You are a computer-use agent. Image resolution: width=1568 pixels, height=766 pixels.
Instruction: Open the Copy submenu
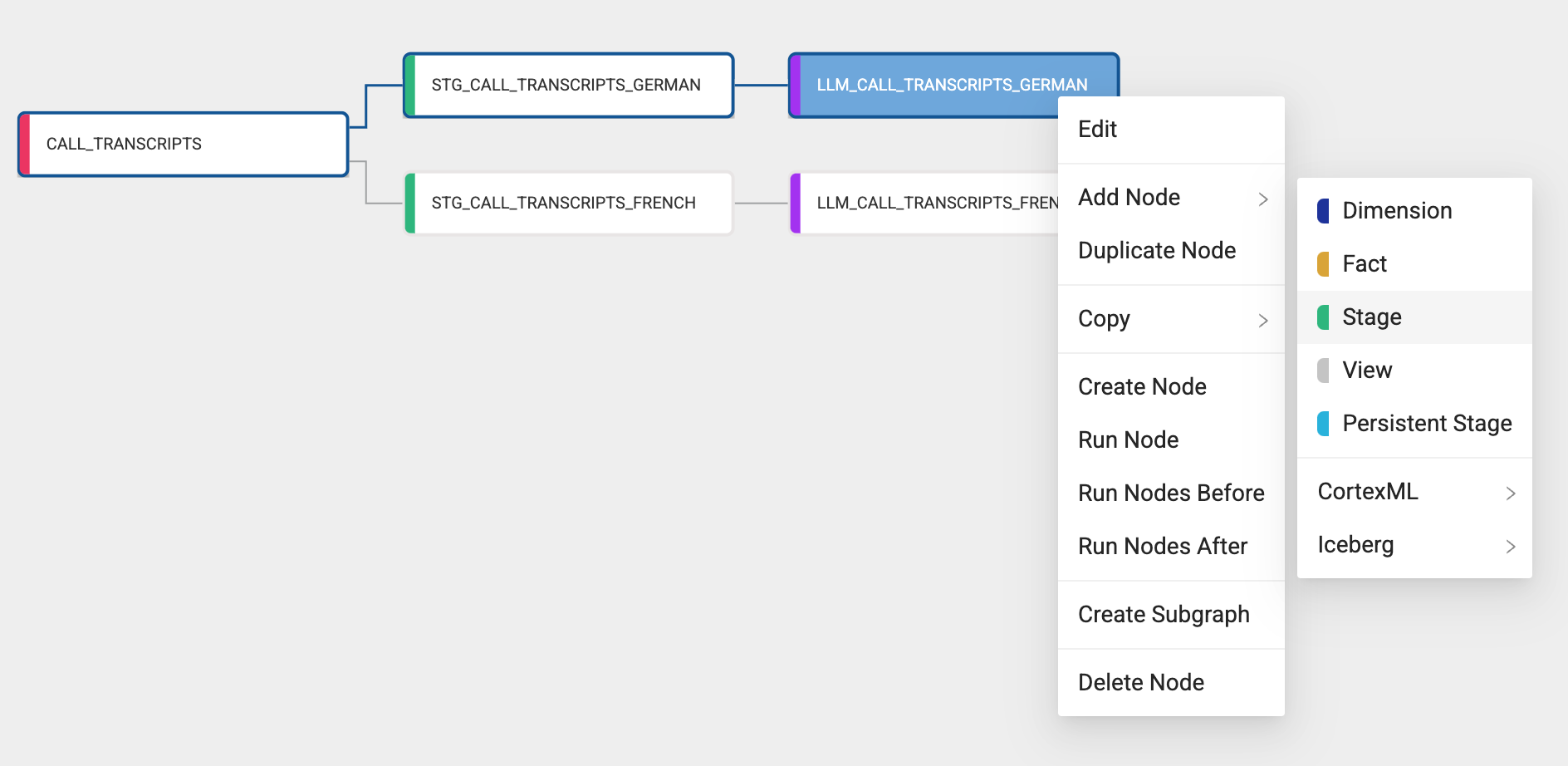[1171, 319]
